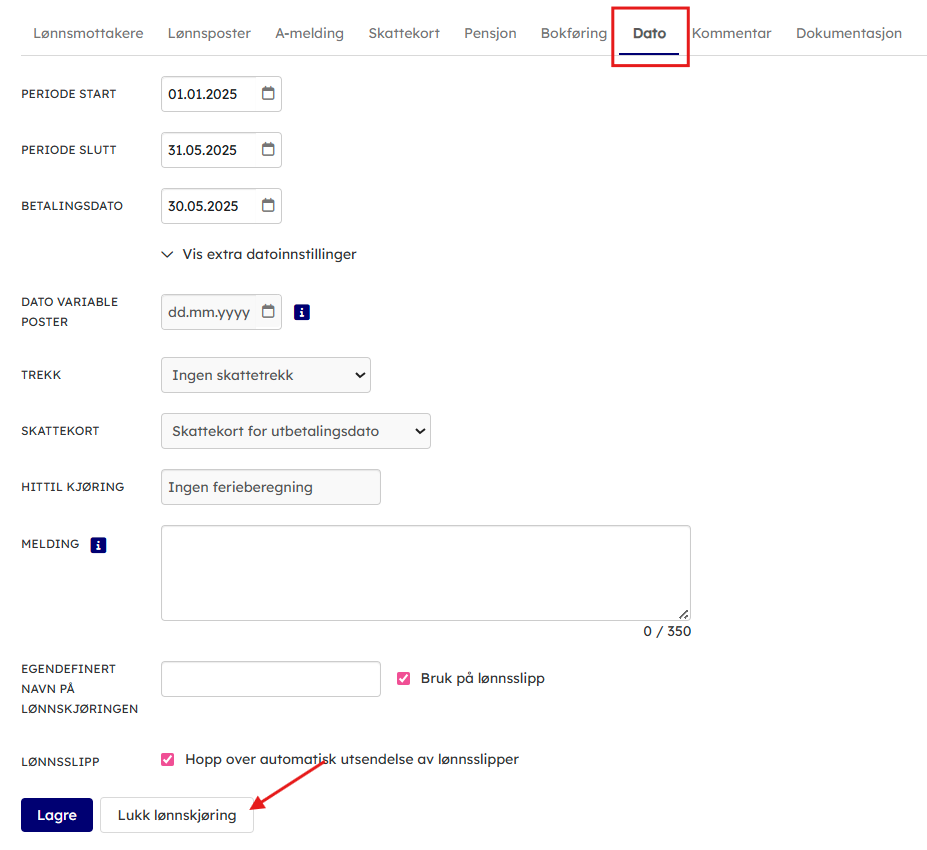
Task: Click into the Melding text area
Action: 425,573
